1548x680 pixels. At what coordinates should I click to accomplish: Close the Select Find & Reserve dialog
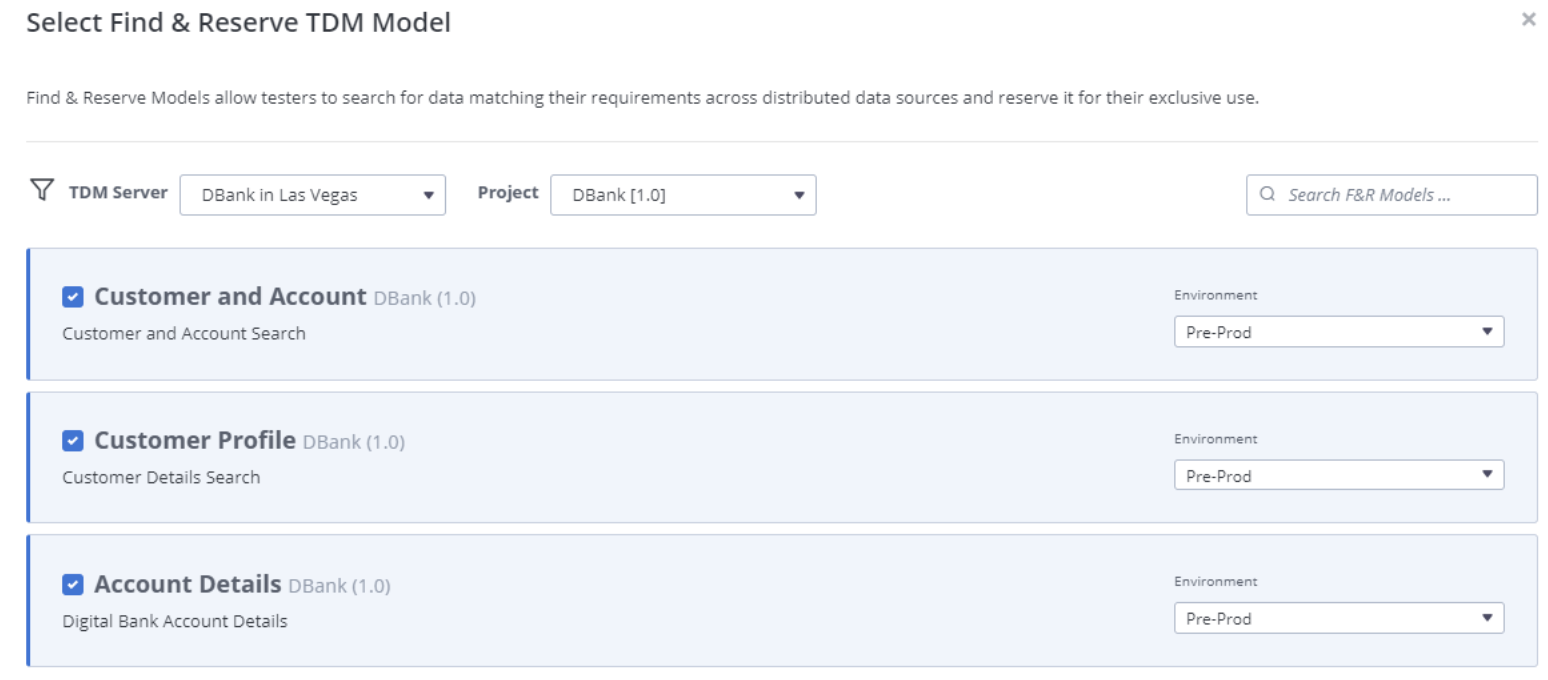(x=1528, y=19)
